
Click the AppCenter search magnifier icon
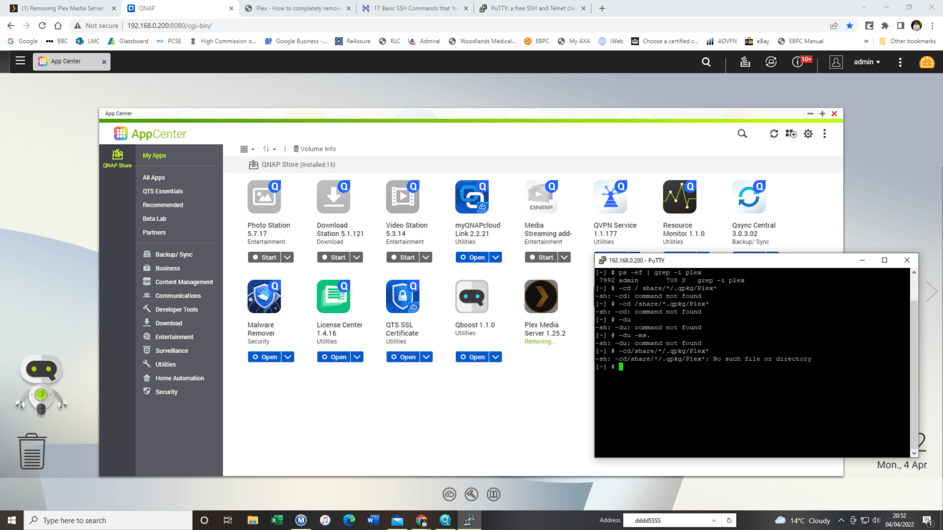pos(742,134)
